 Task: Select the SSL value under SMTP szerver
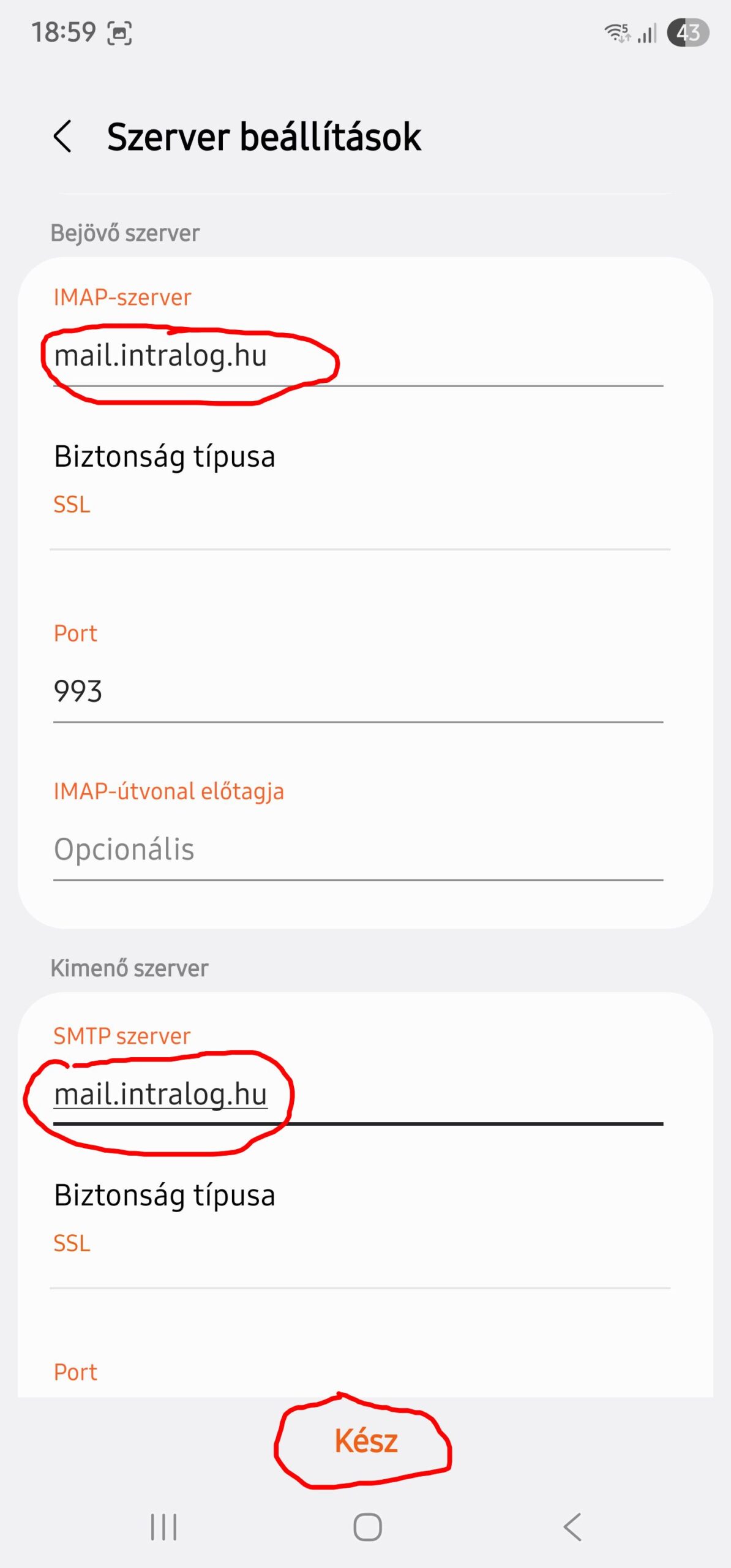pyautogui.click(x=72, y=1243)
